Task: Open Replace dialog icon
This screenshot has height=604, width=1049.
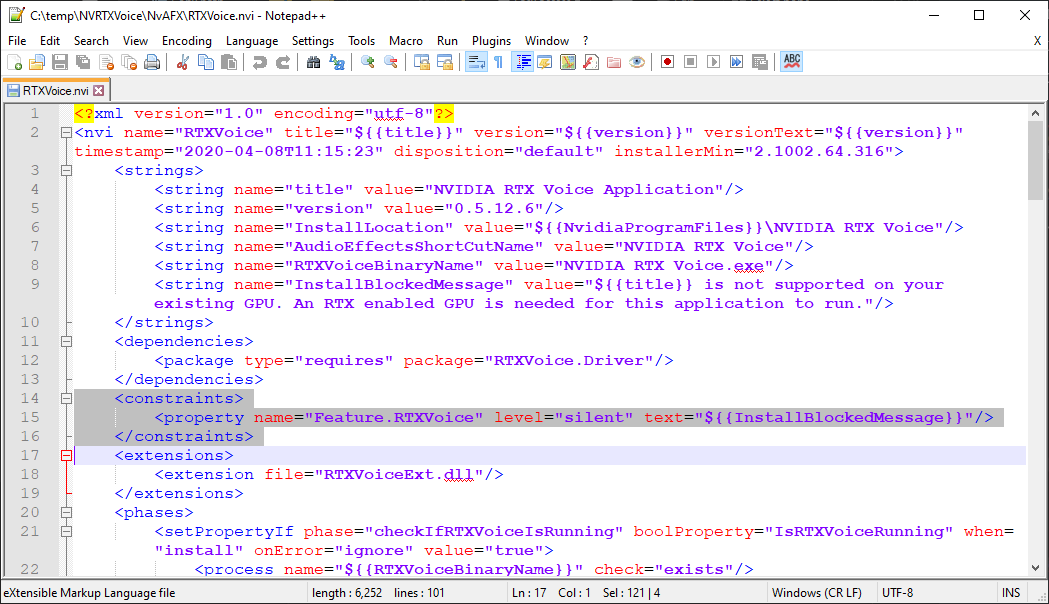Action: point(337,62)
